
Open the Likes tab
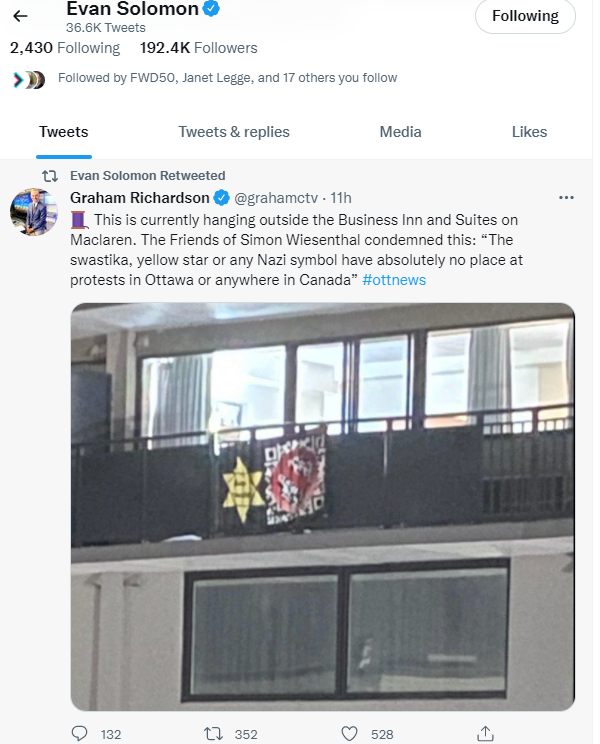tap(529, 132)
